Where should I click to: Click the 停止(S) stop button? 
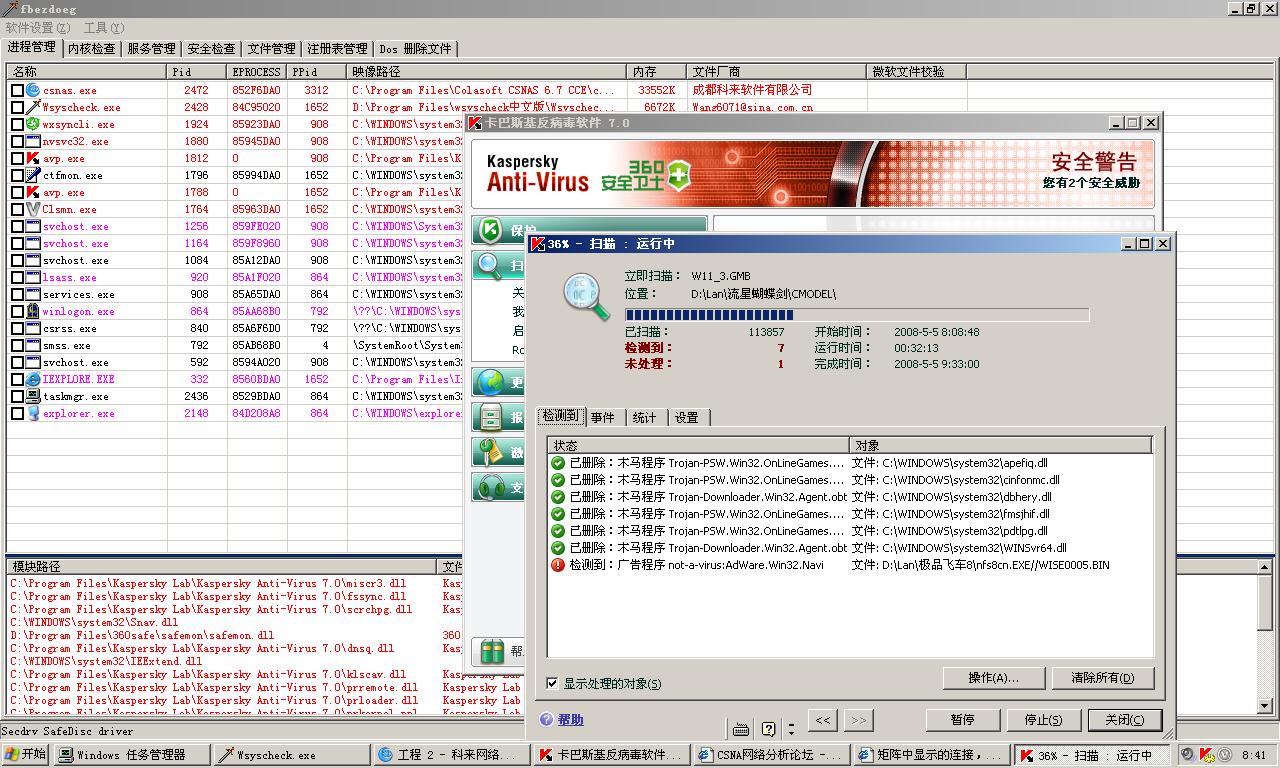1043,720
